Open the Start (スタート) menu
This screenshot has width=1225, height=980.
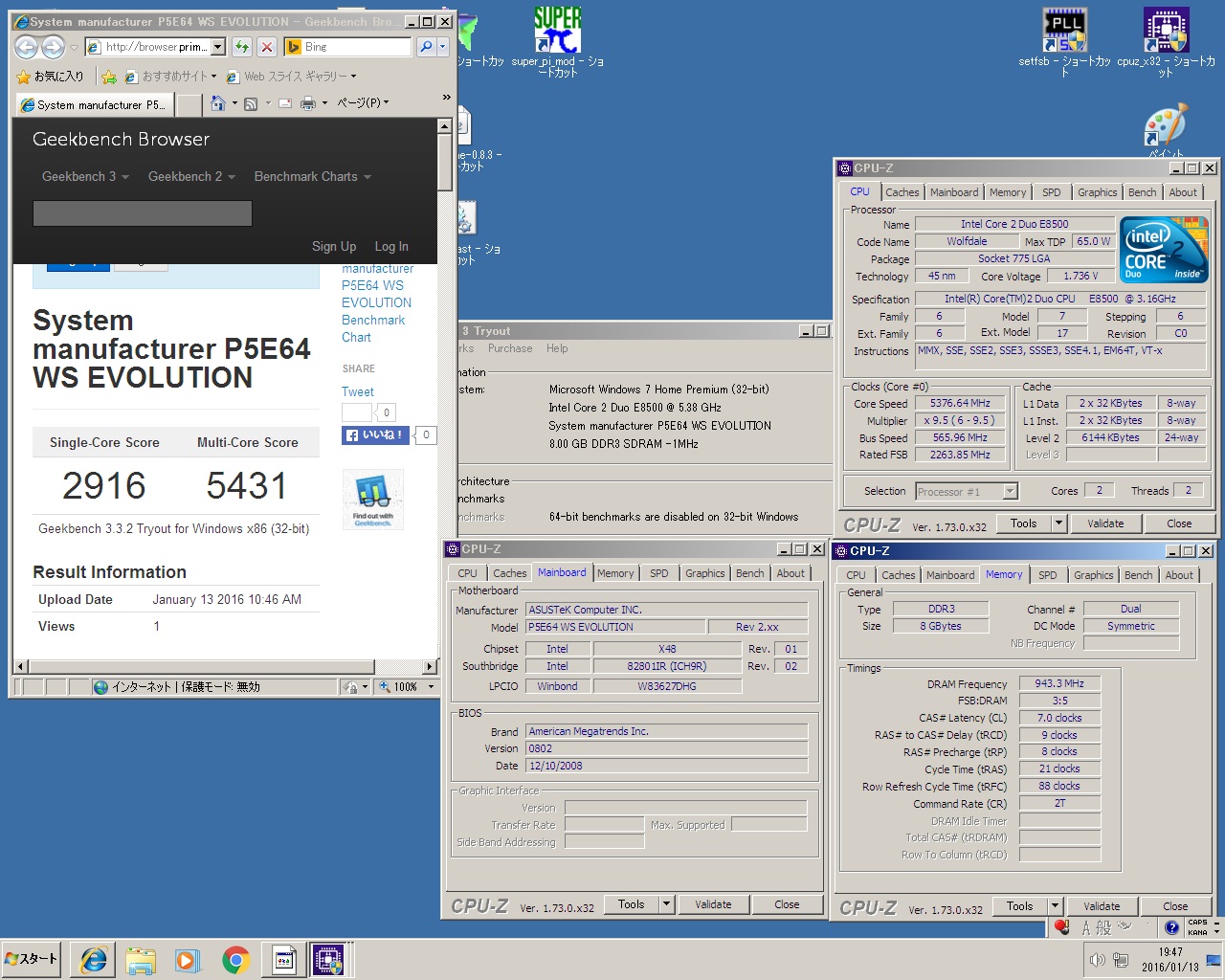tap(32, 959)
